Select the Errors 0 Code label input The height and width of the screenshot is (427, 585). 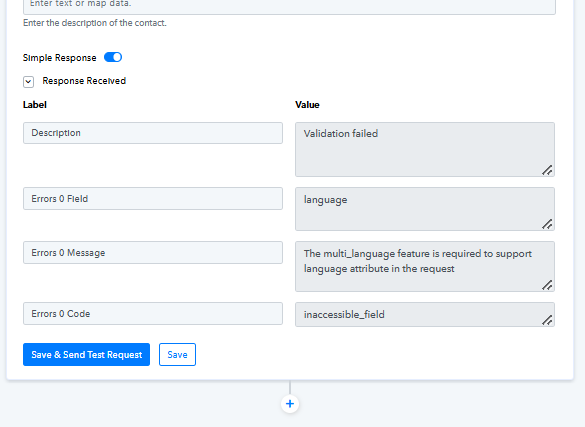coord(153,314)
